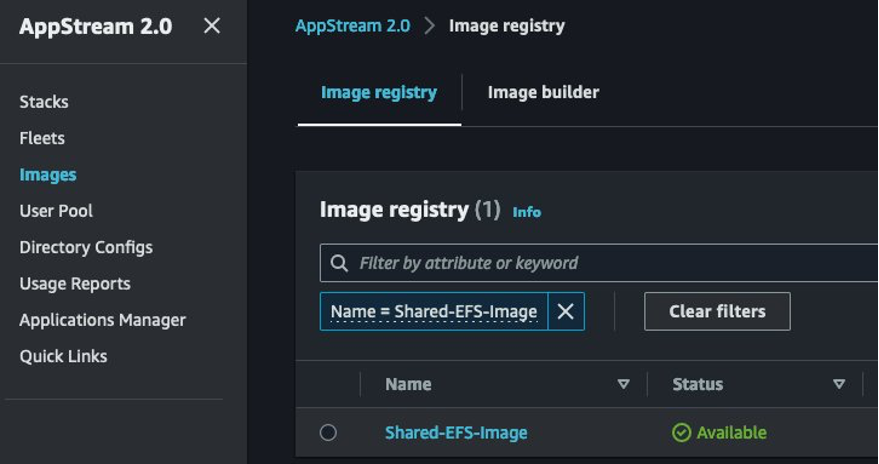Go to Fleets page
This screenshot has width=879, height=464.
(x=42, y=138)
